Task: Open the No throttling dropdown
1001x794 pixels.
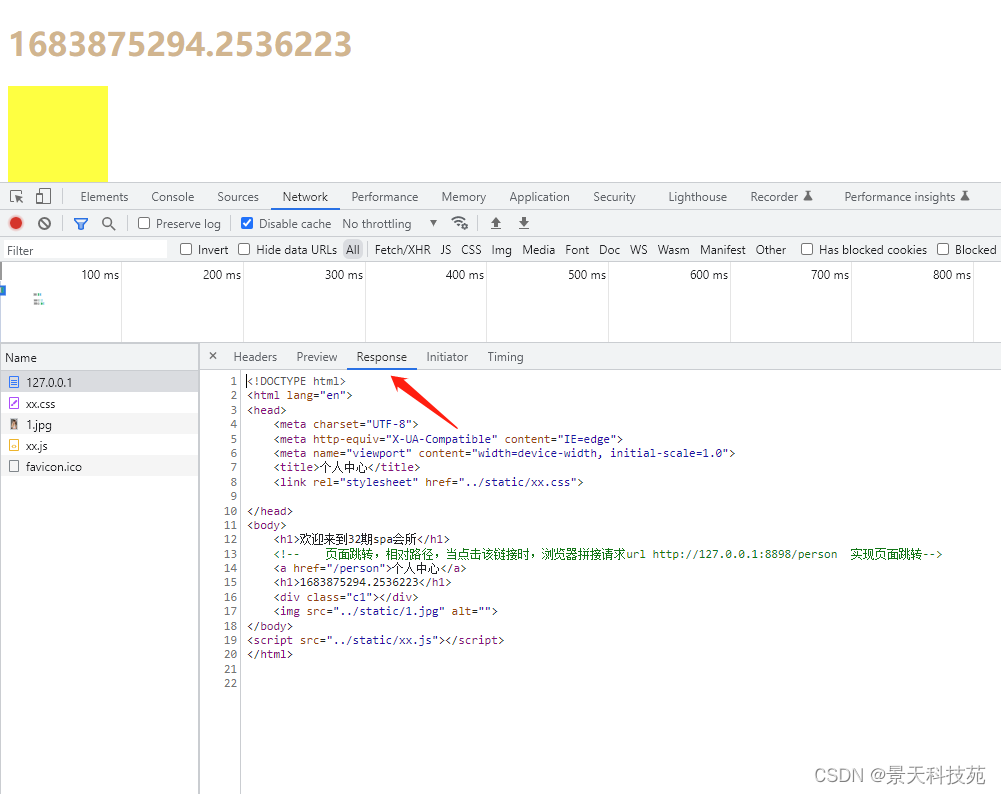Action: [389, 223]
